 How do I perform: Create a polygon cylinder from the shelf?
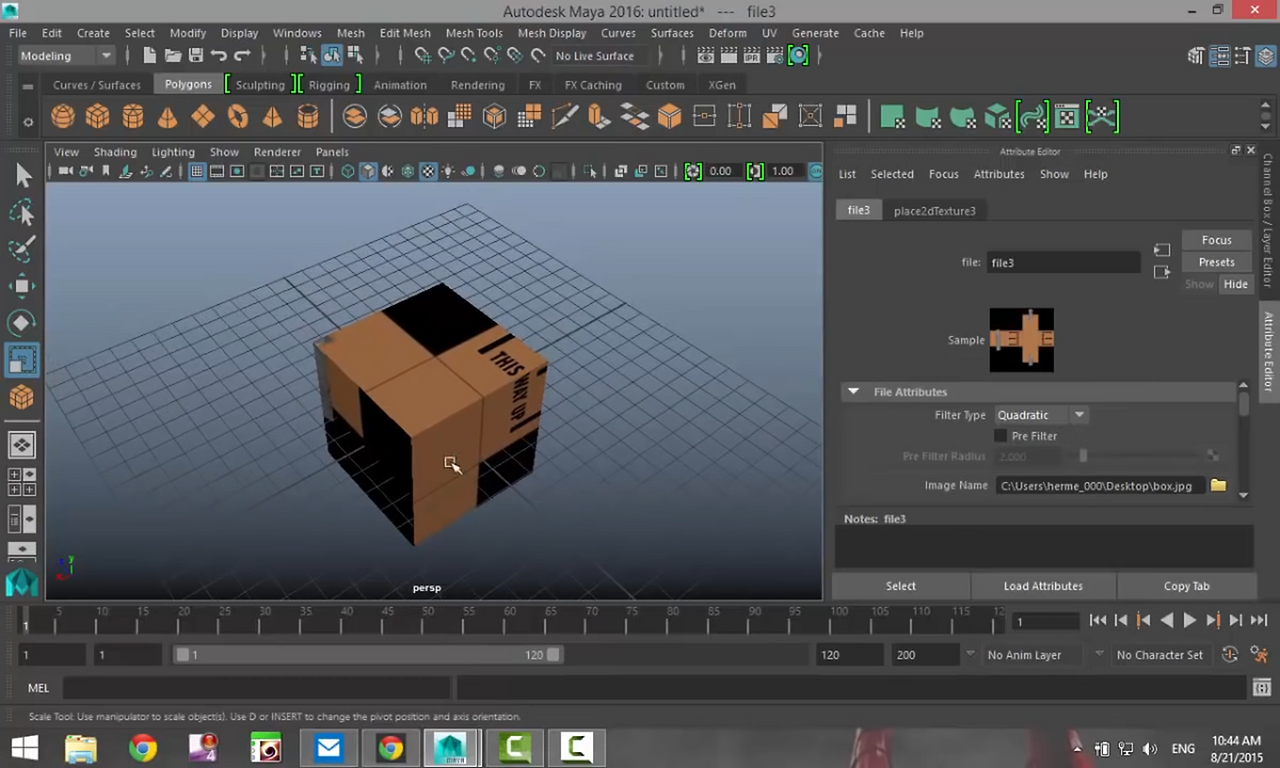pyautogui.click(x=132, y=117)
